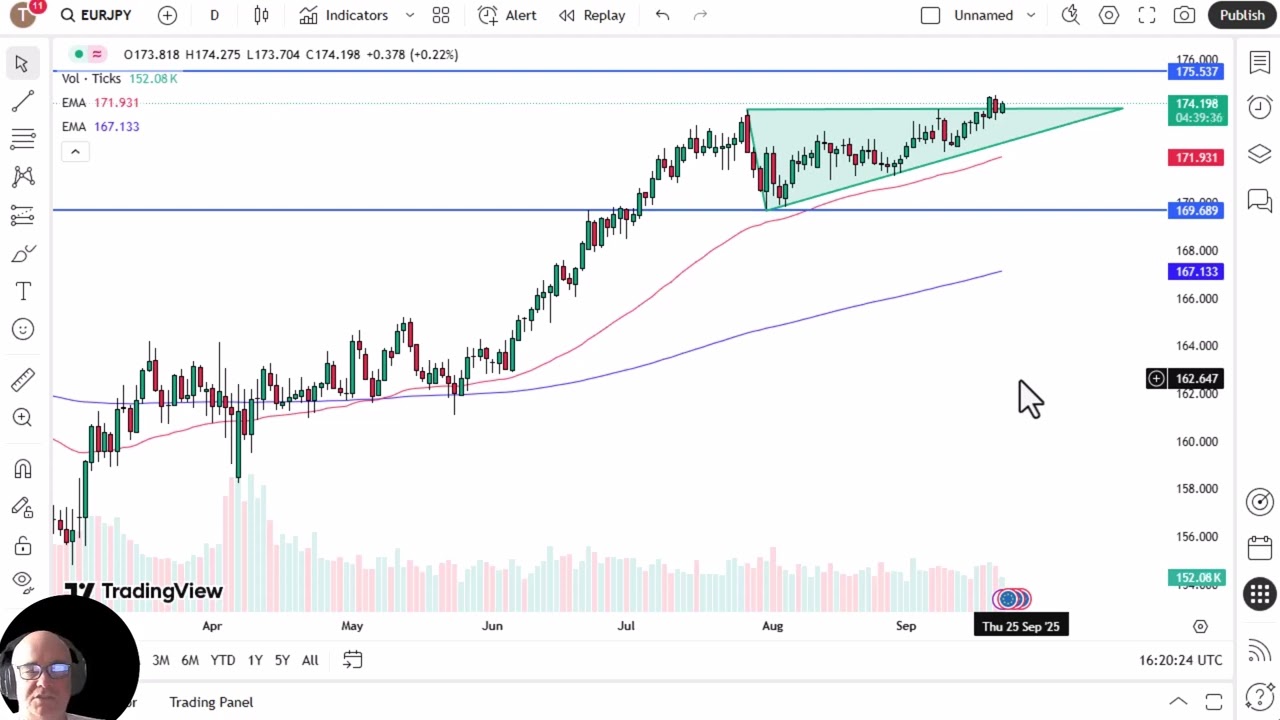Open the emoji icons tool
Viewport: 1280px width, 720px height.
(x=22, y=329)
